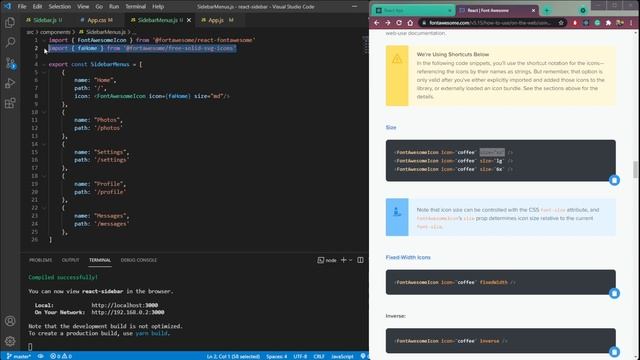
Task: Close the SidebarMenus.js editor tab
Action: coord(189,20)
